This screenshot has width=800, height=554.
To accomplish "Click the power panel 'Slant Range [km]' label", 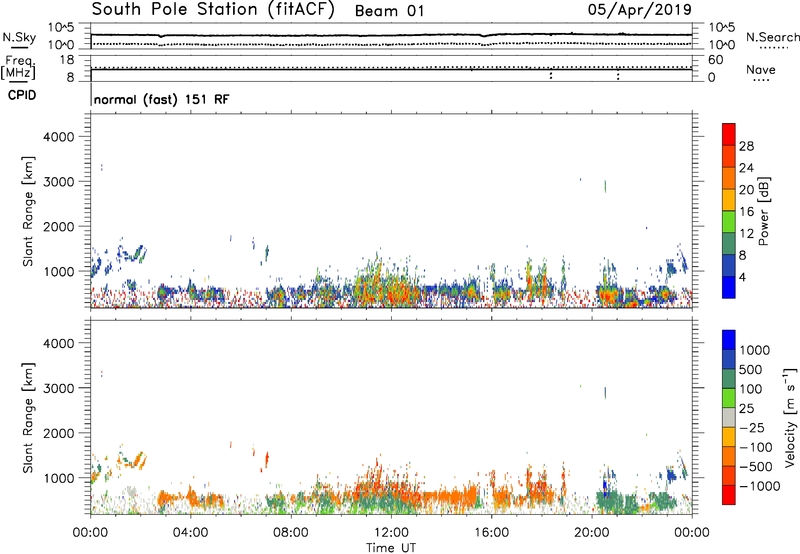I will [28, 211].
